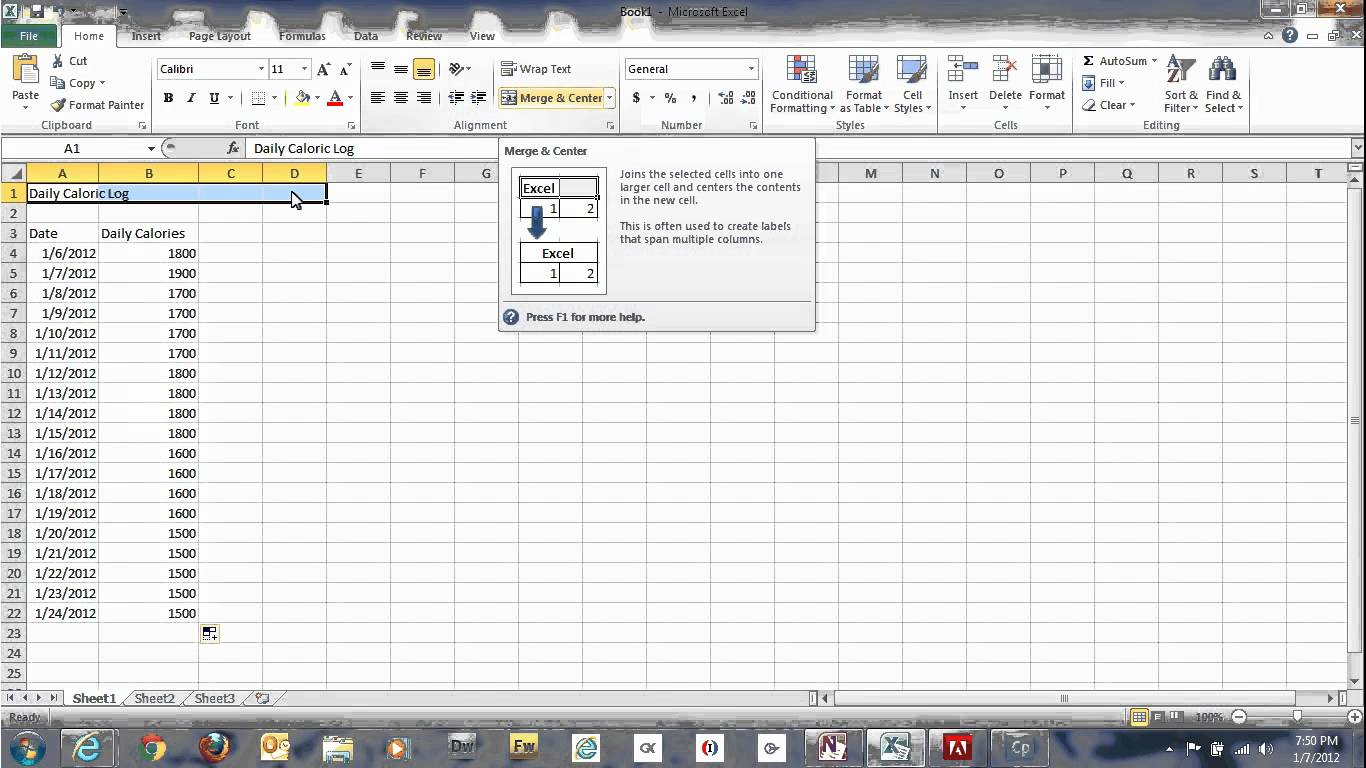Click the Delete cells button
Screen dimensions: 1366x768
click(1005, 83)
